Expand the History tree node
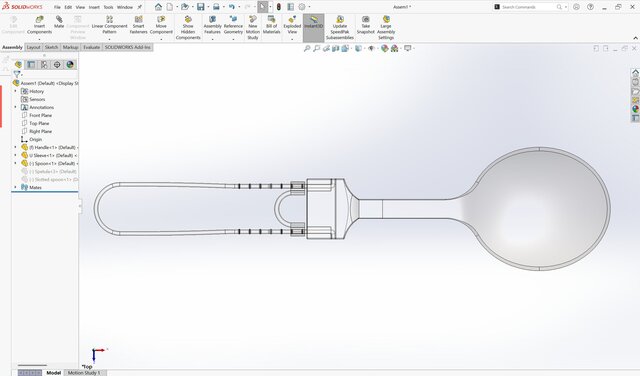640x376 pixels. (16, 91)
